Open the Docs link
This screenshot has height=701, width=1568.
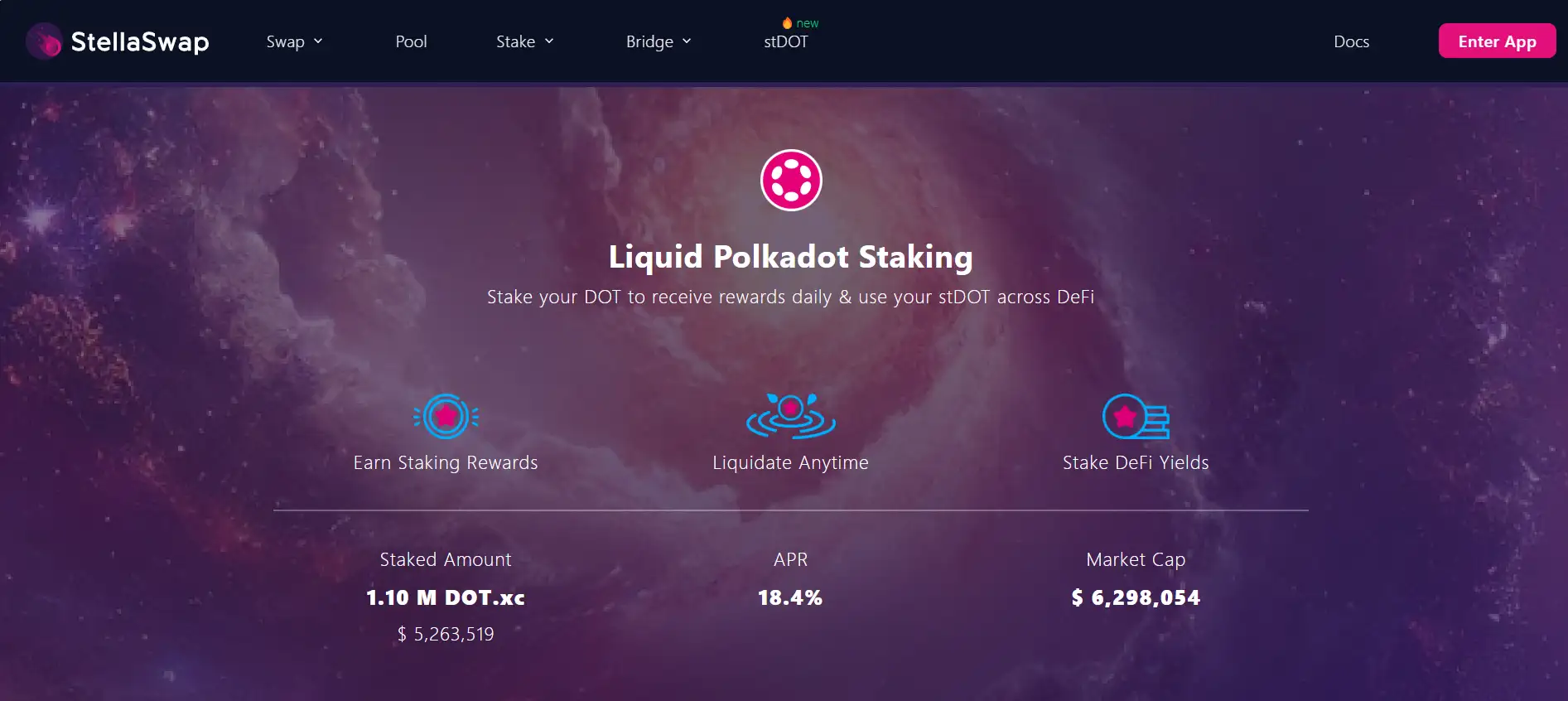coord(1351,41)
